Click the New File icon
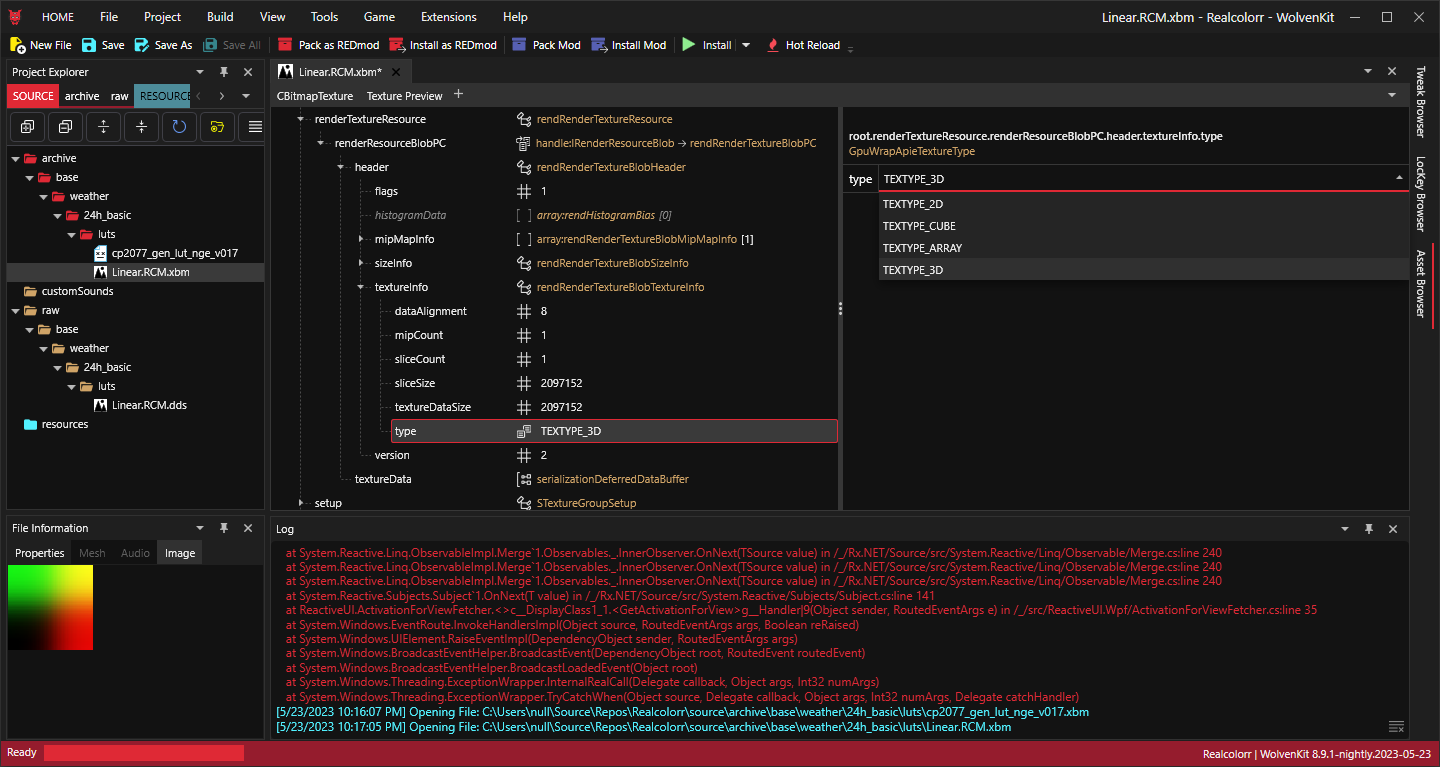1440x767 pixels. 18,45
